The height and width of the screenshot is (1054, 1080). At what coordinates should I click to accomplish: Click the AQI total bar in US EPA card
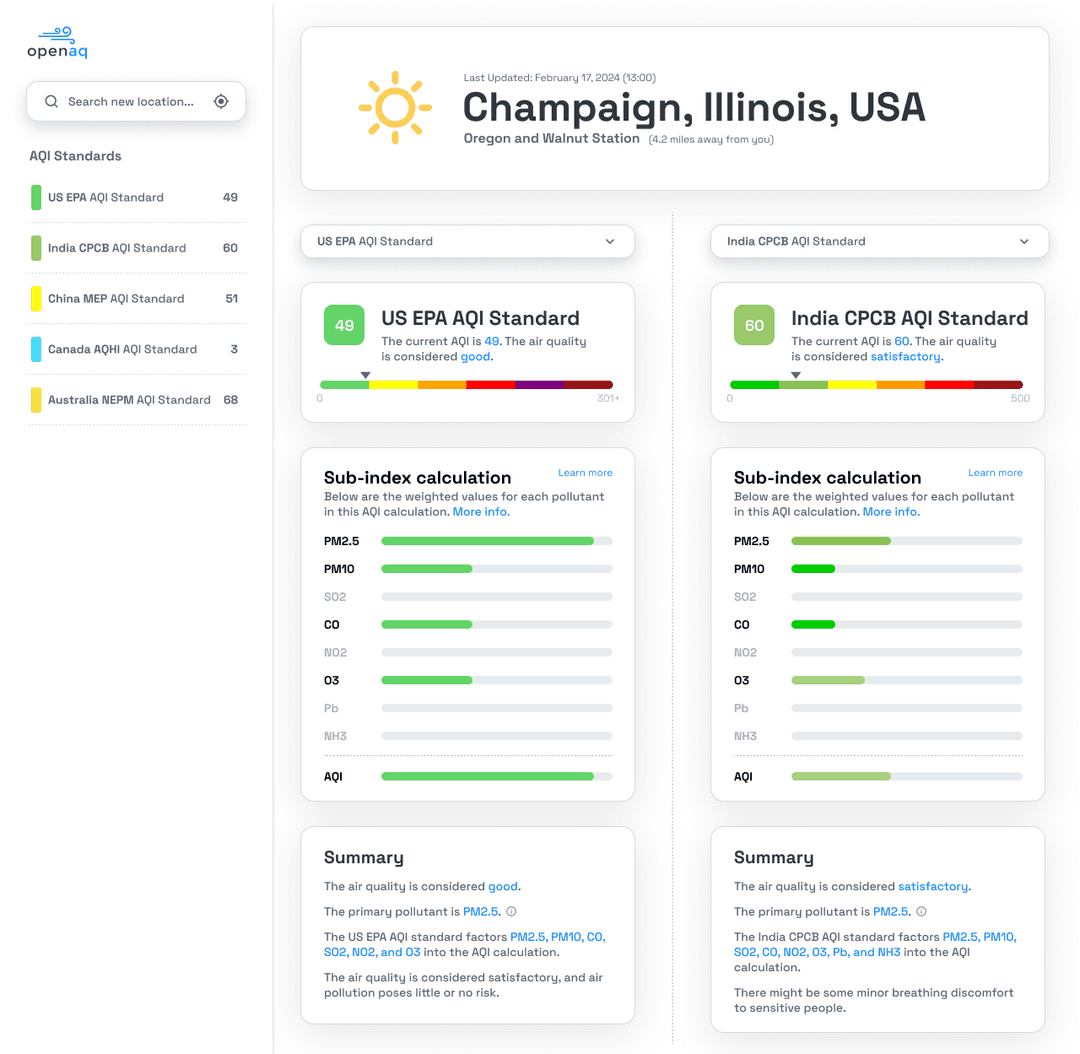click(497, 776)
